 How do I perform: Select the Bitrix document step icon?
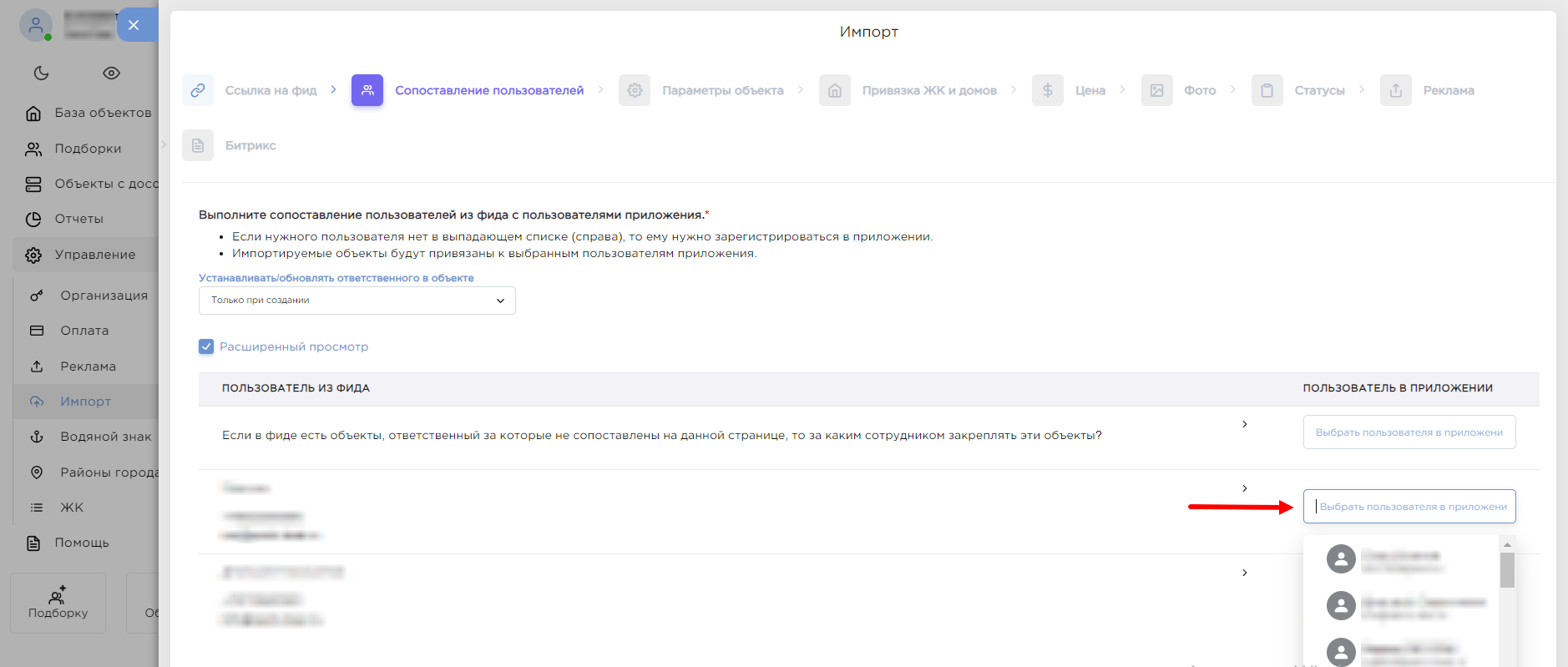click(x=198, y=145)
